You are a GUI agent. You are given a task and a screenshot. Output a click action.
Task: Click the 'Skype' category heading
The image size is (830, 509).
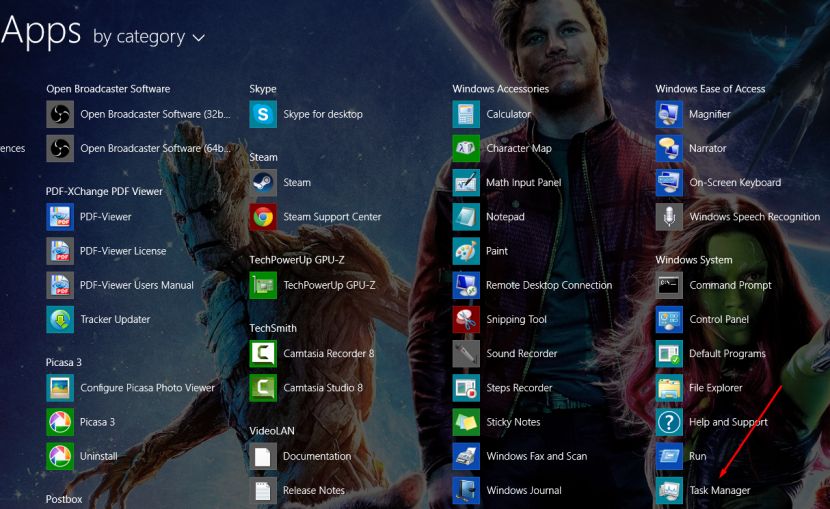[263, 89]
